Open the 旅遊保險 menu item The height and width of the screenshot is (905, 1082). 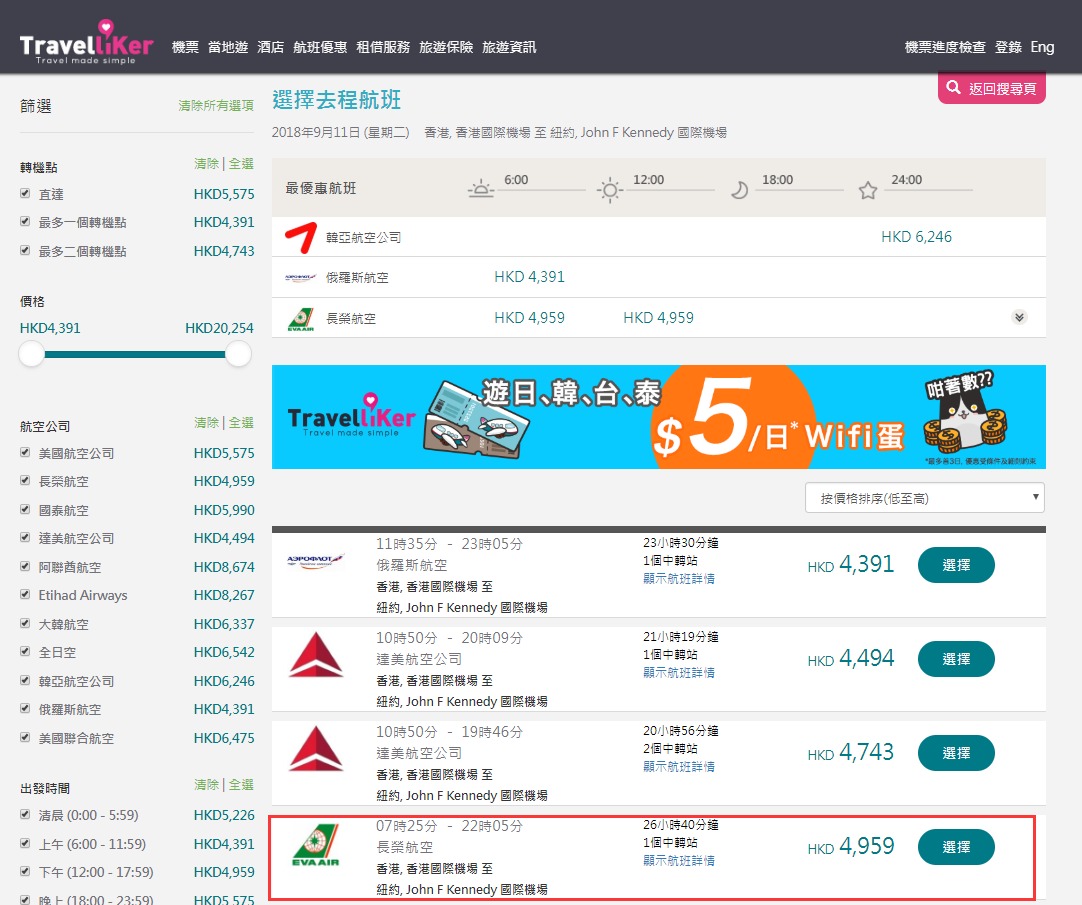pyautogui.click(x=446, y=47)
